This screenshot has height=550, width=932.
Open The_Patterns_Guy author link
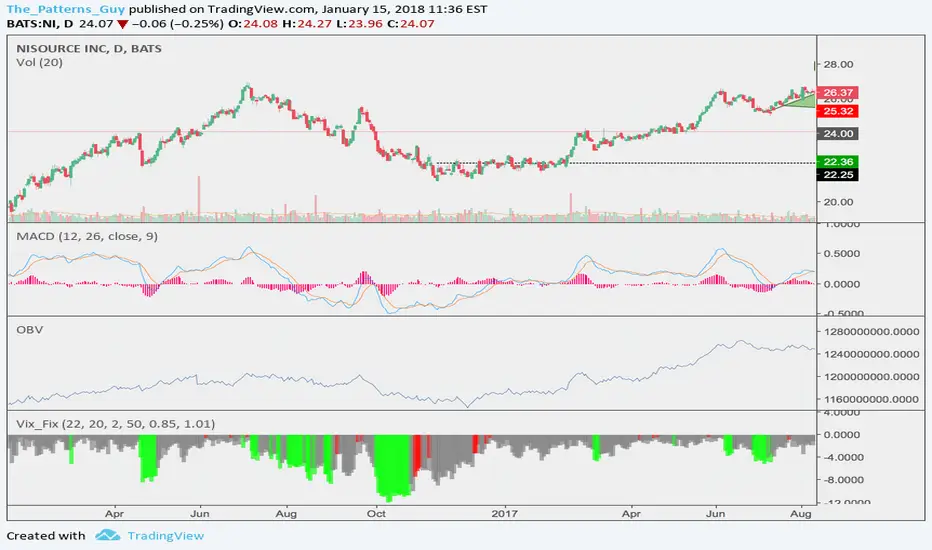[x=66, y=9]
